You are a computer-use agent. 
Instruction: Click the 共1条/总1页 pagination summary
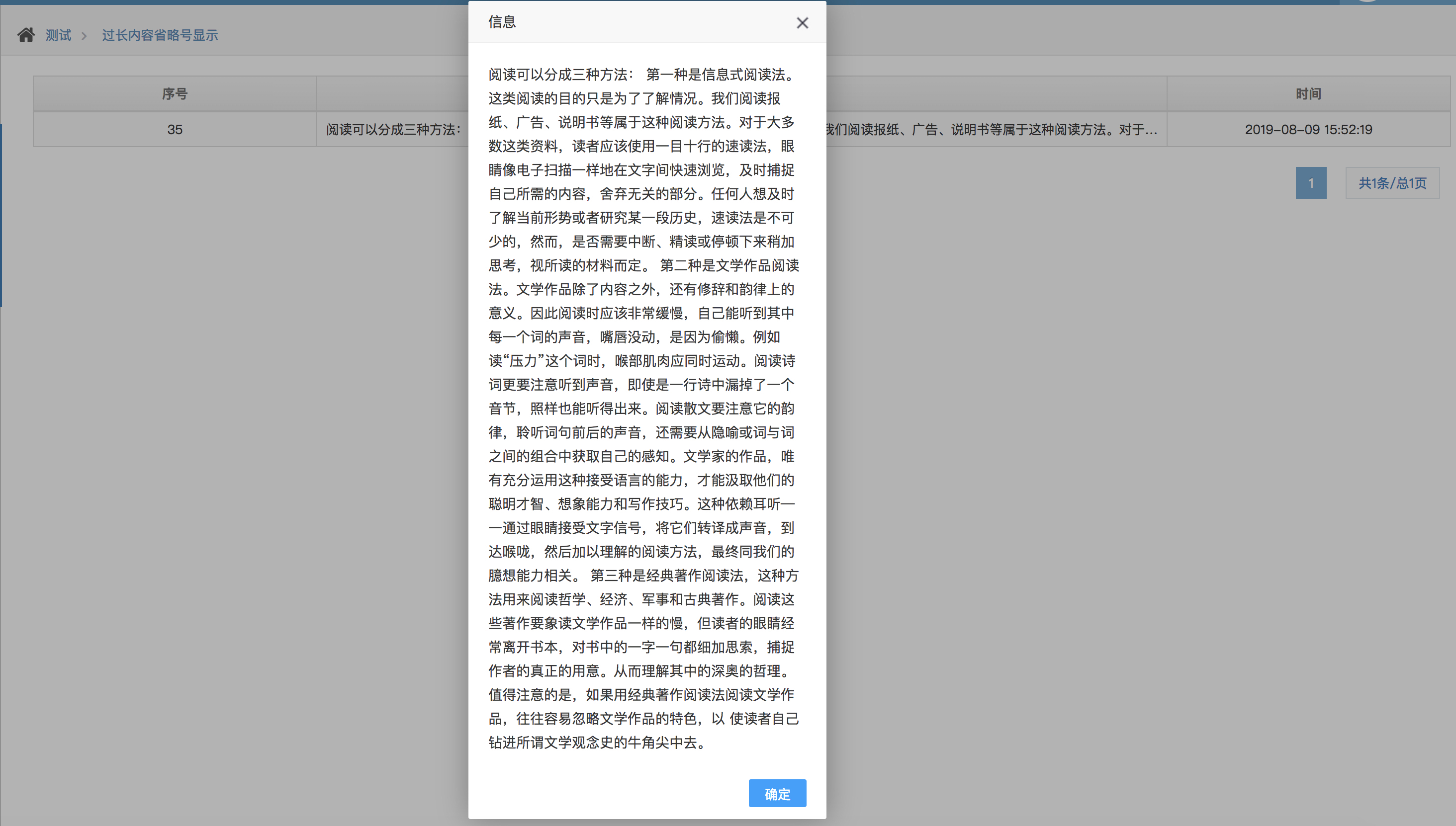[1392, 183]
